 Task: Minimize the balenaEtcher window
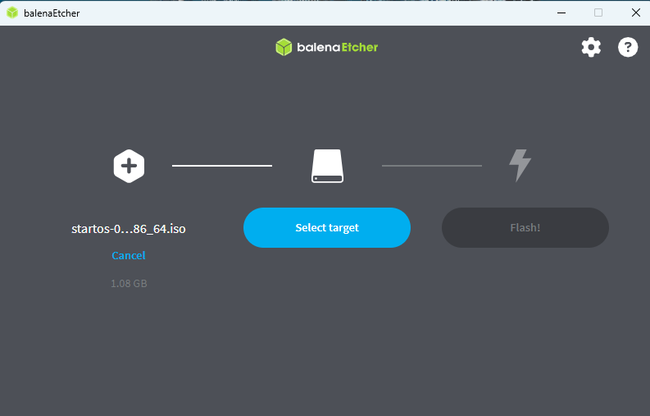pyautogui.click(x=561, y=13)
